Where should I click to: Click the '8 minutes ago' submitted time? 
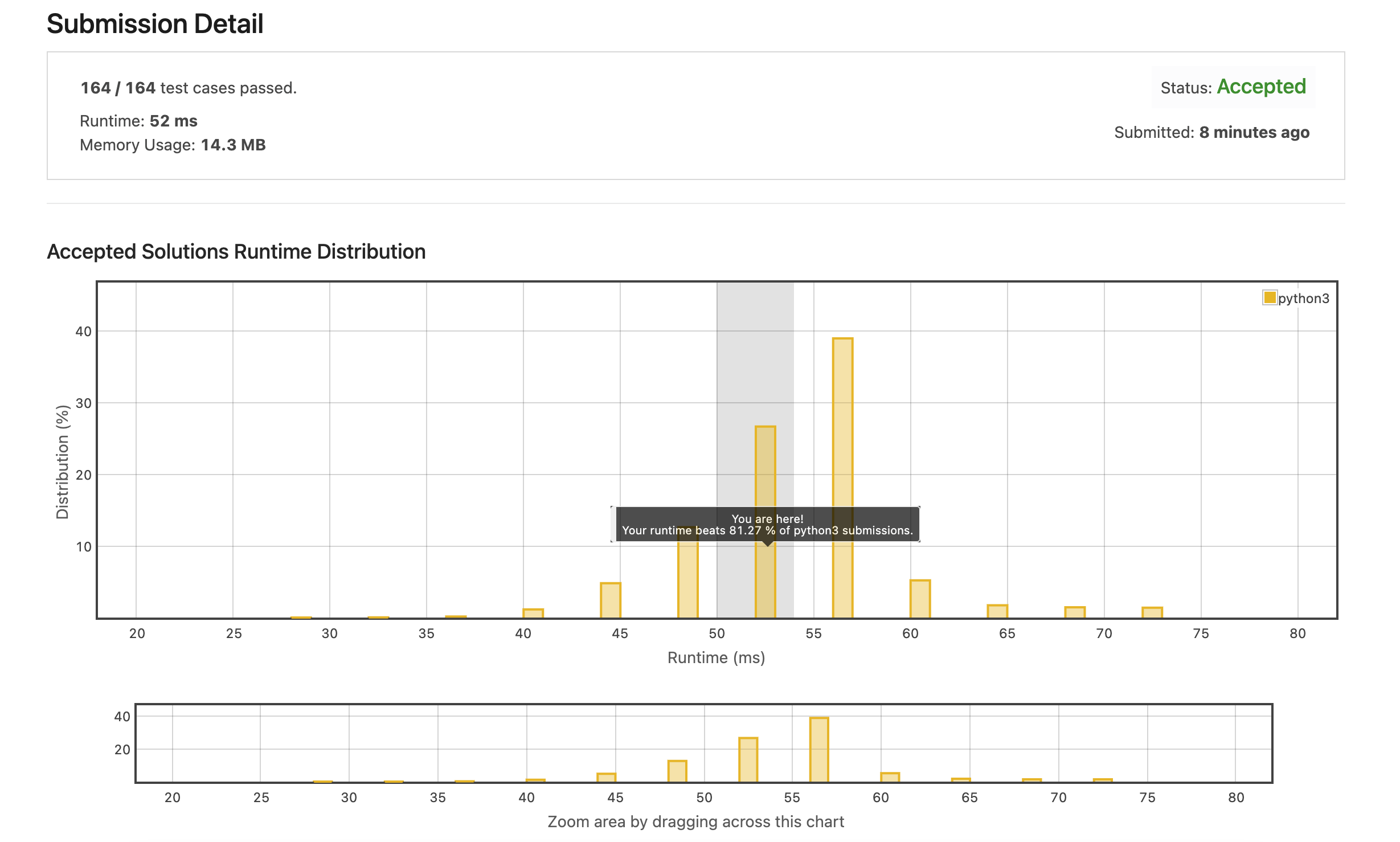pyautogui.click(x=1254, y=132)
